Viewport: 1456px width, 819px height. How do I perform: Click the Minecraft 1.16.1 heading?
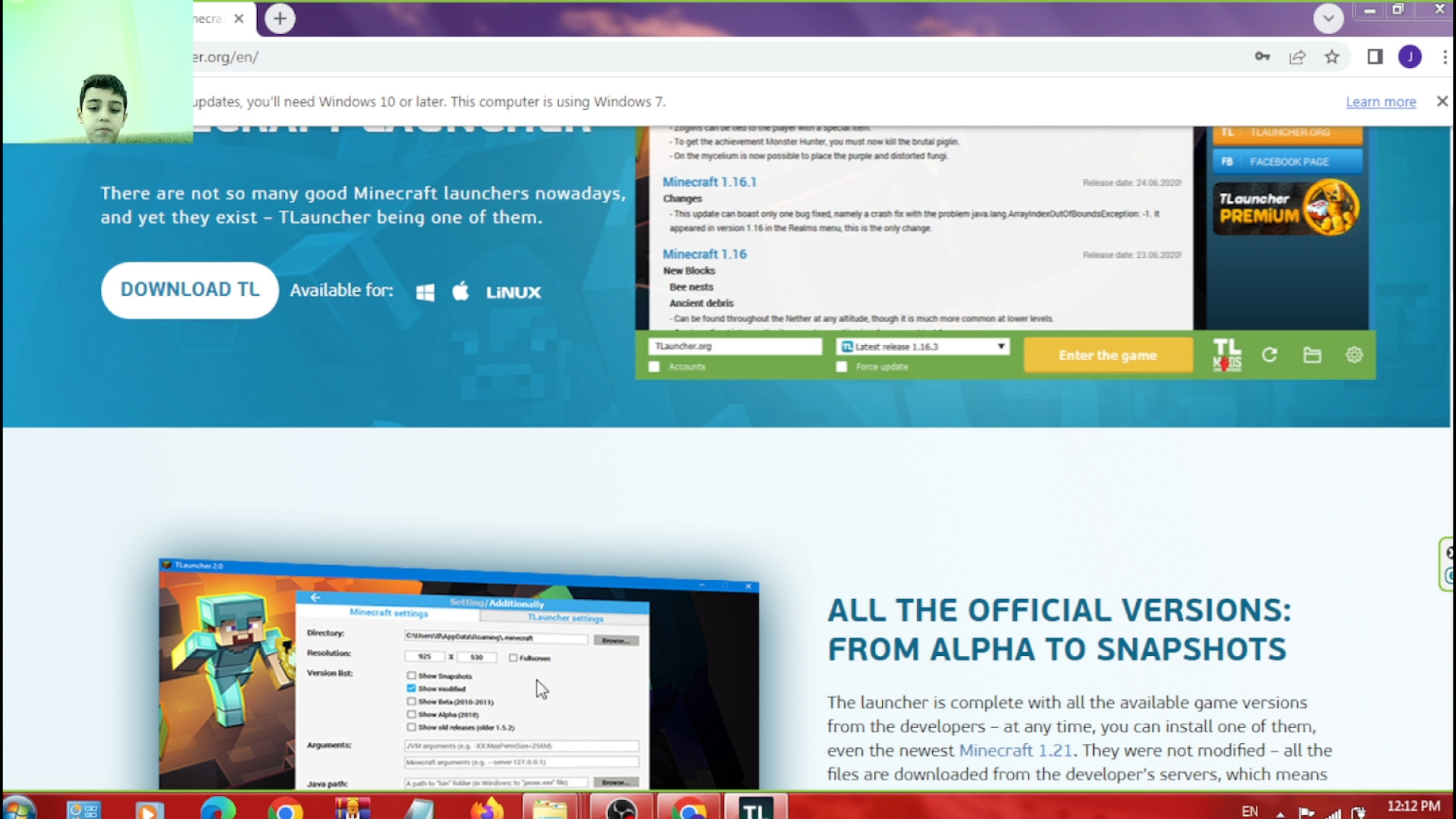[x=709, y=182]
